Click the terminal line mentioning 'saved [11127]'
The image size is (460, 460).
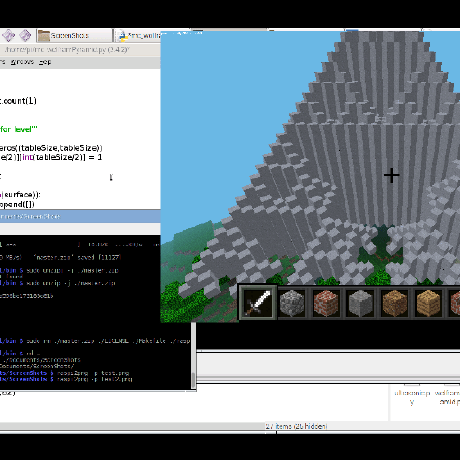click(61, 257)
